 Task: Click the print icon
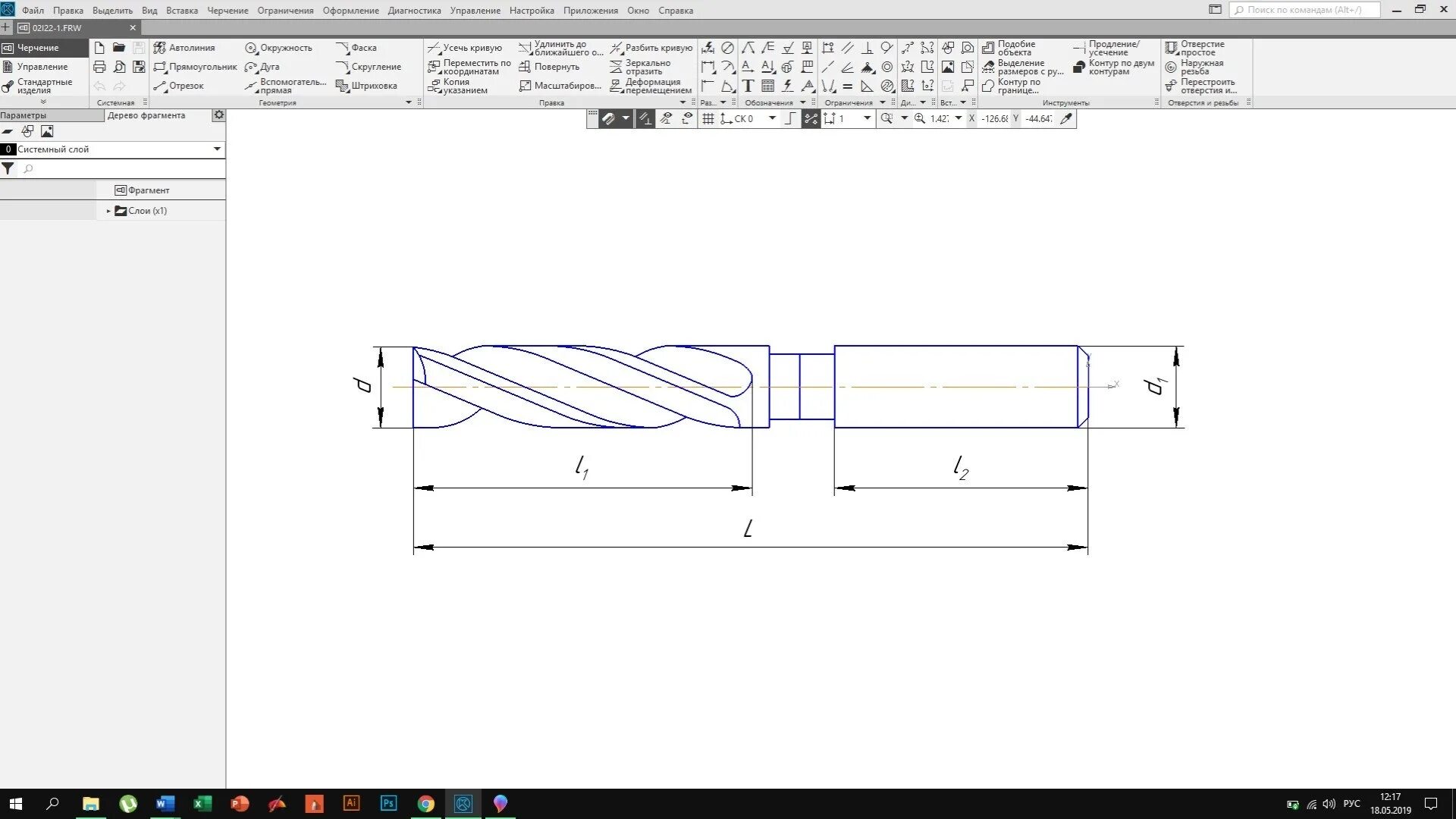click(x=99, y=67)
